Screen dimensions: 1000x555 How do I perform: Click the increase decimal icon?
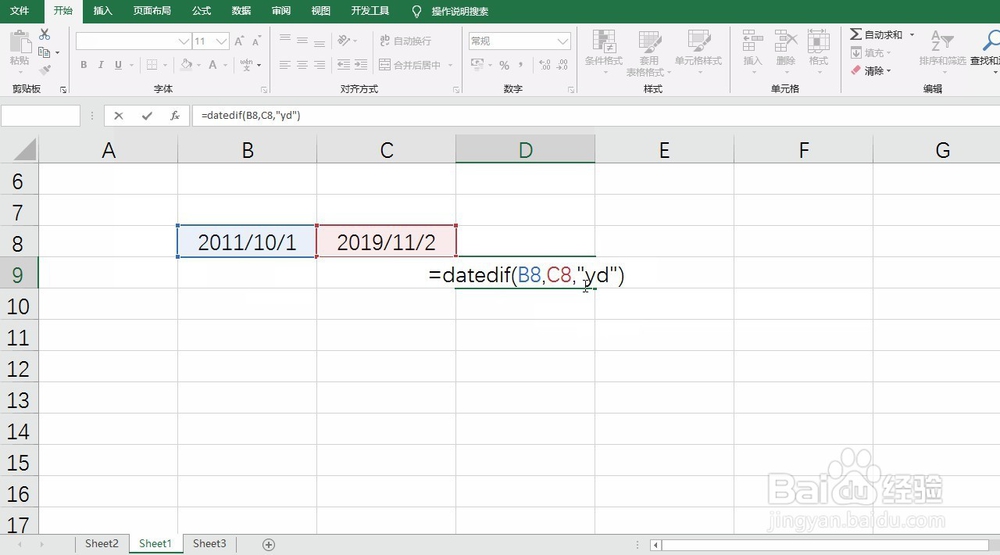(x=545, y=64)
